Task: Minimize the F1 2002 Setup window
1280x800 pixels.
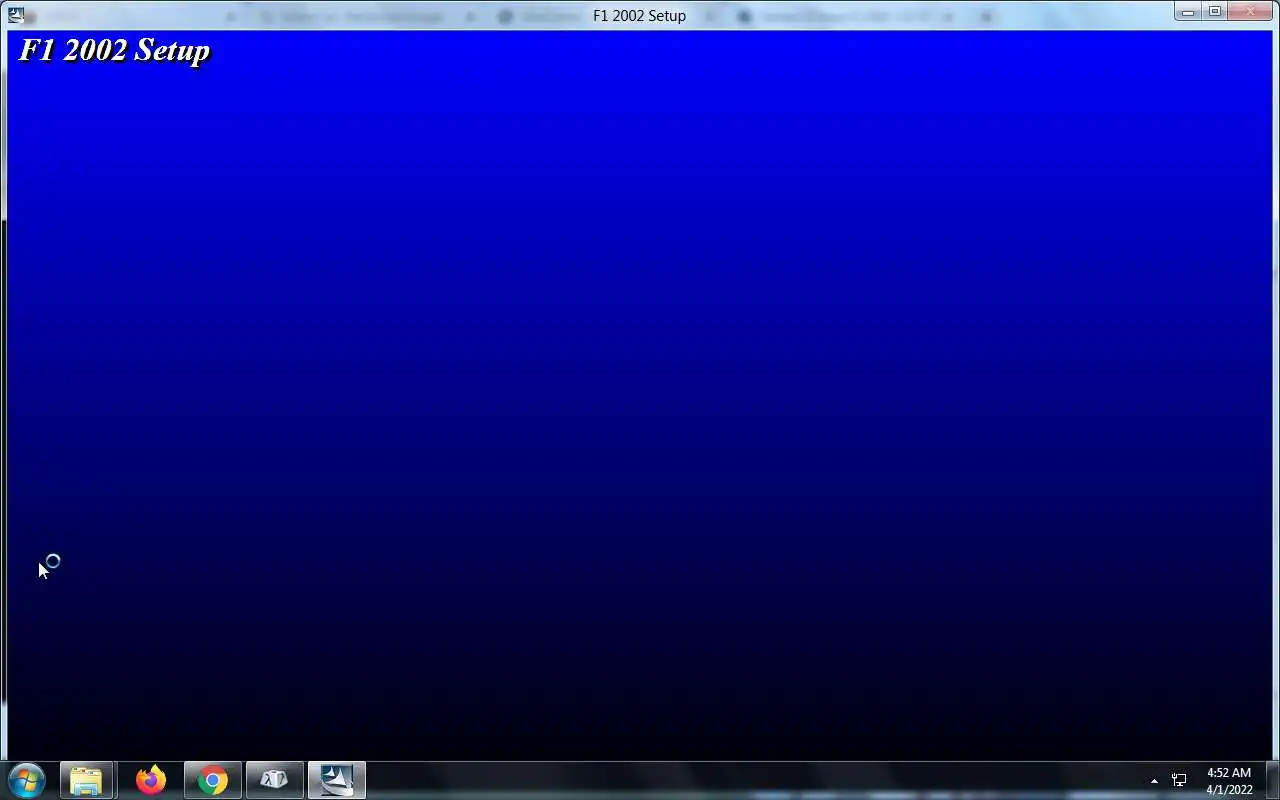Action: pos(1188,12)
